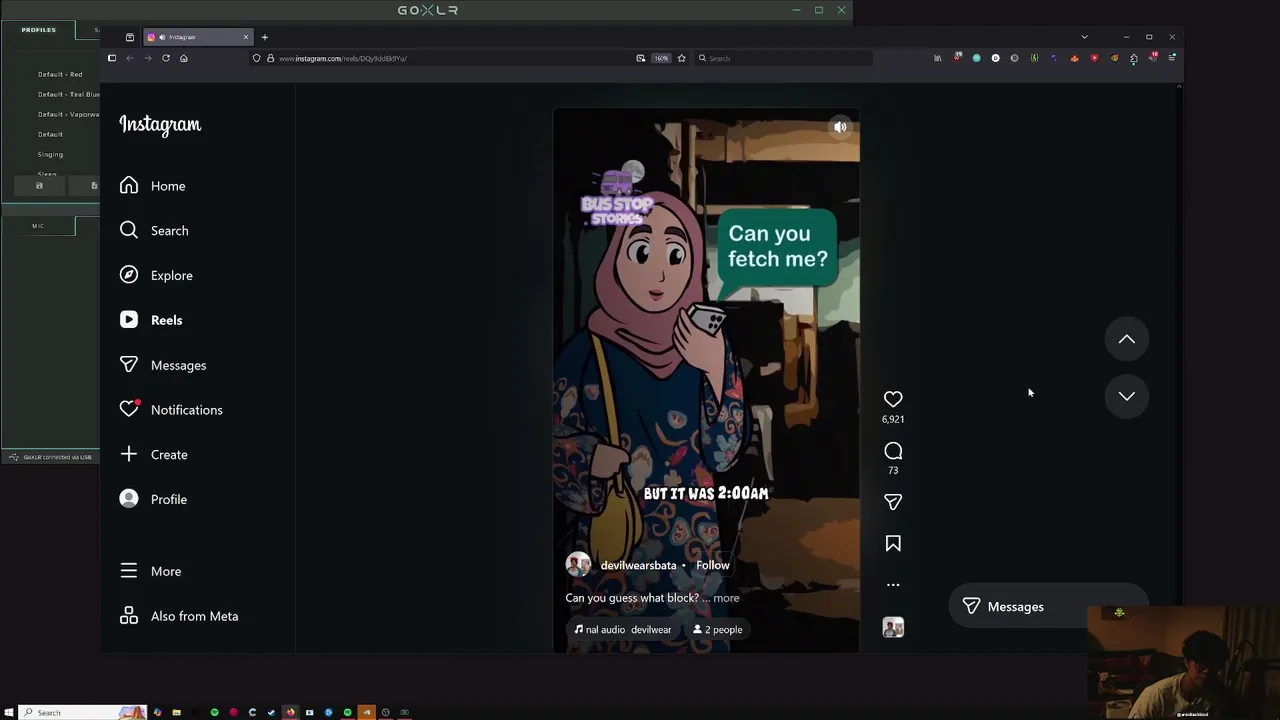Reload the page in the browser
Screen dimensions: 1280x720
coord(166,58)
